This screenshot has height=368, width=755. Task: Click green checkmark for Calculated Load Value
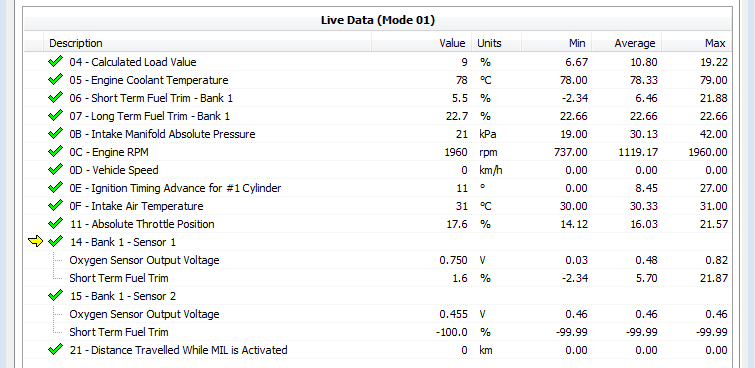click(x=55, y=61)
